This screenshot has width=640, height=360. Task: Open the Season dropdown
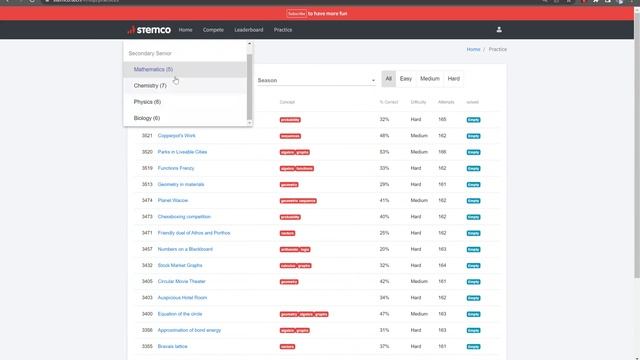pos(316,80)
